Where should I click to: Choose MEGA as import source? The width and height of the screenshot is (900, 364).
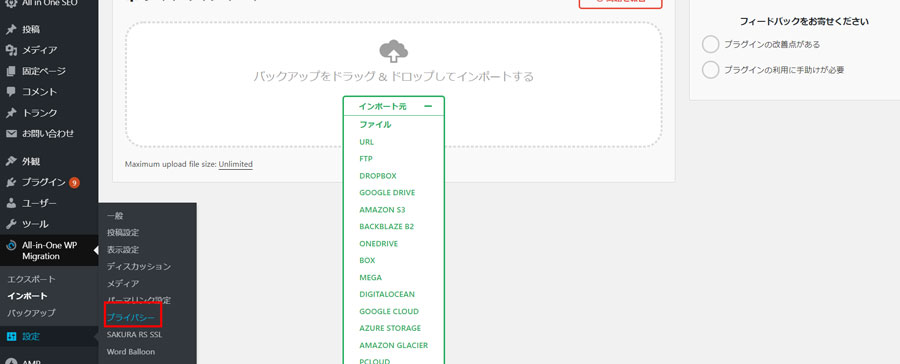(x=370, y=277)
